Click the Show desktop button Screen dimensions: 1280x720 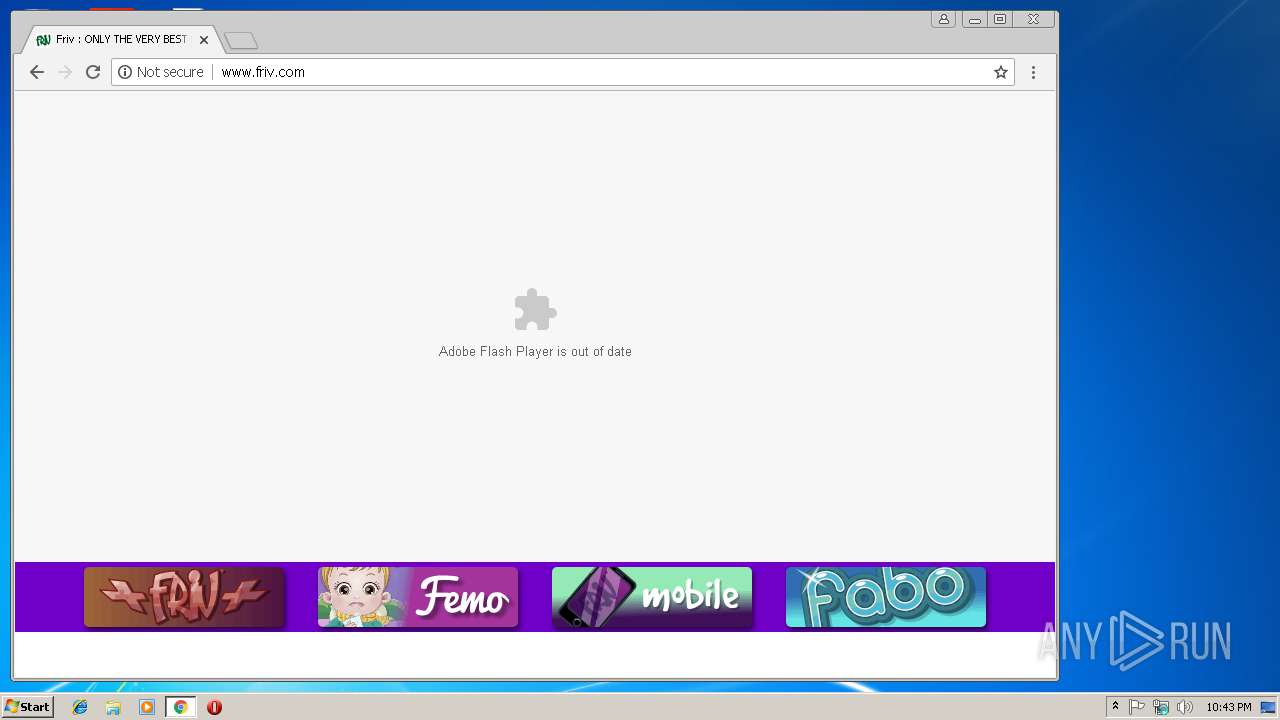click(1268, 707)
